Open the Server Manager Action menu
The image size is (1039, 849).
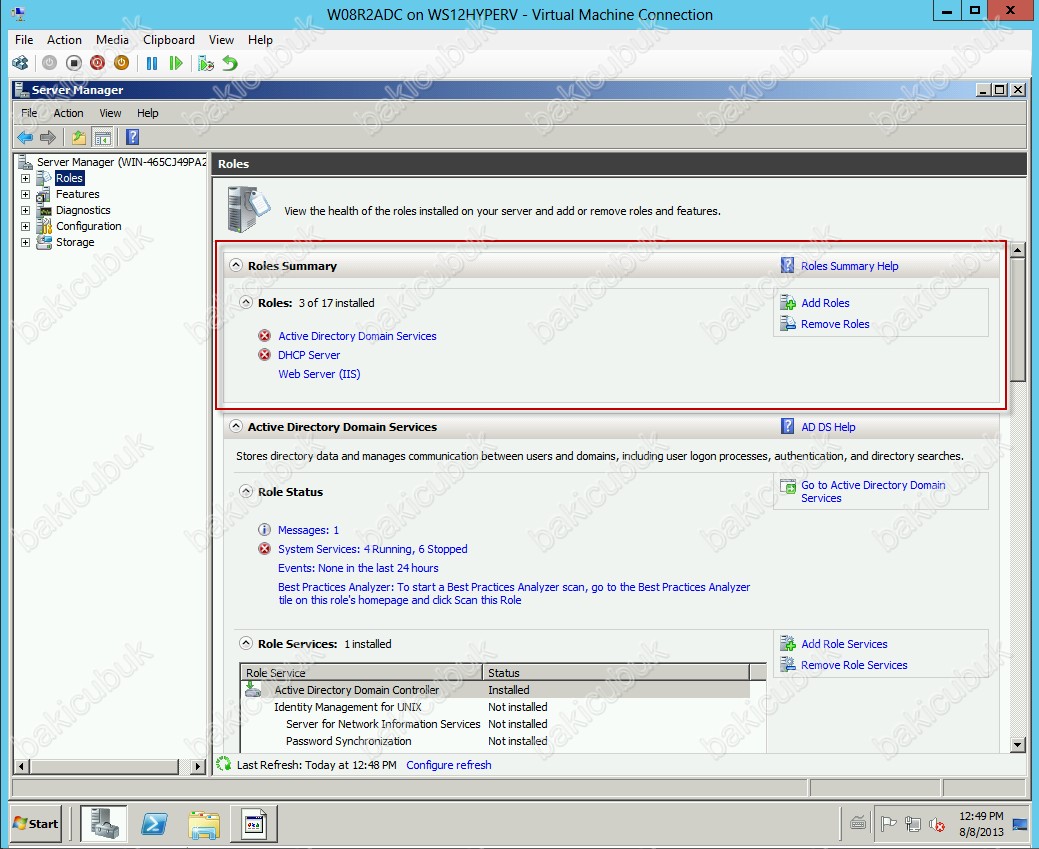point(68,113)
